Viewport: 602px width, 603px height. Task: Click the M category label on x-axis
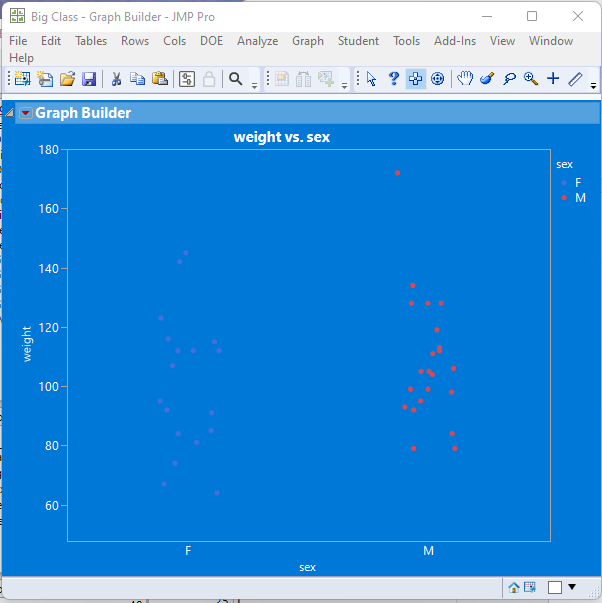tap(428, 551)
